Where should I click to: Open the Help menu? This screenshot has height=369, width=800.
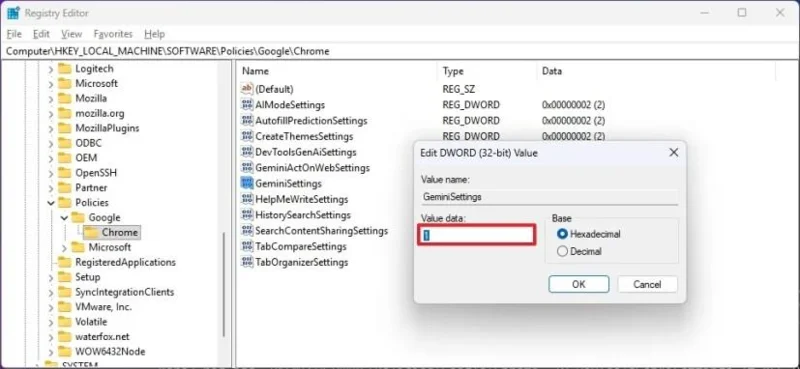coord(154,34)
